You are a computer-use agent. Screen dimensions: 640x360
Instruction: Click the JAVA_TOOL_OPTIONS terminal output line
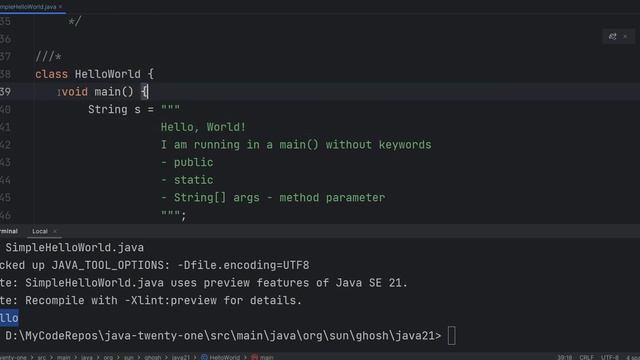coord(155,265)
